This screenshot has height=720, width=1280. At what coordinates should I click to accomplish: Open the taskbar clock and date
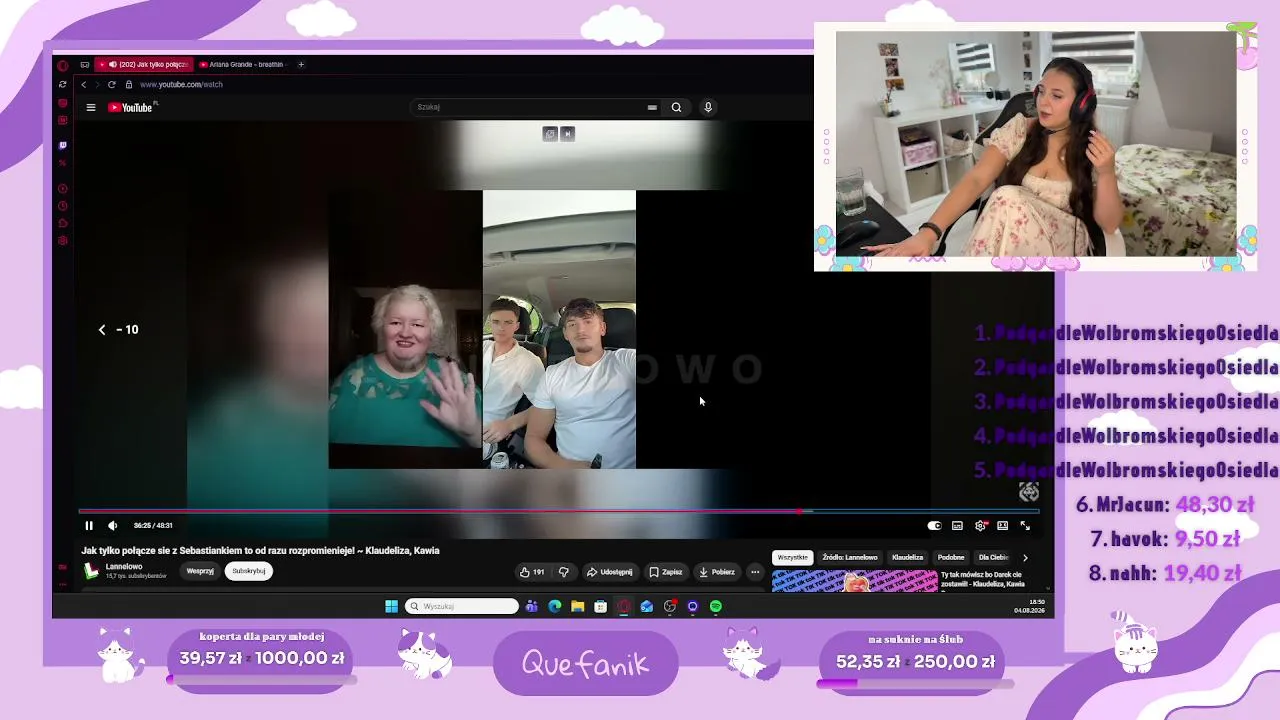tap(1030, 606)
